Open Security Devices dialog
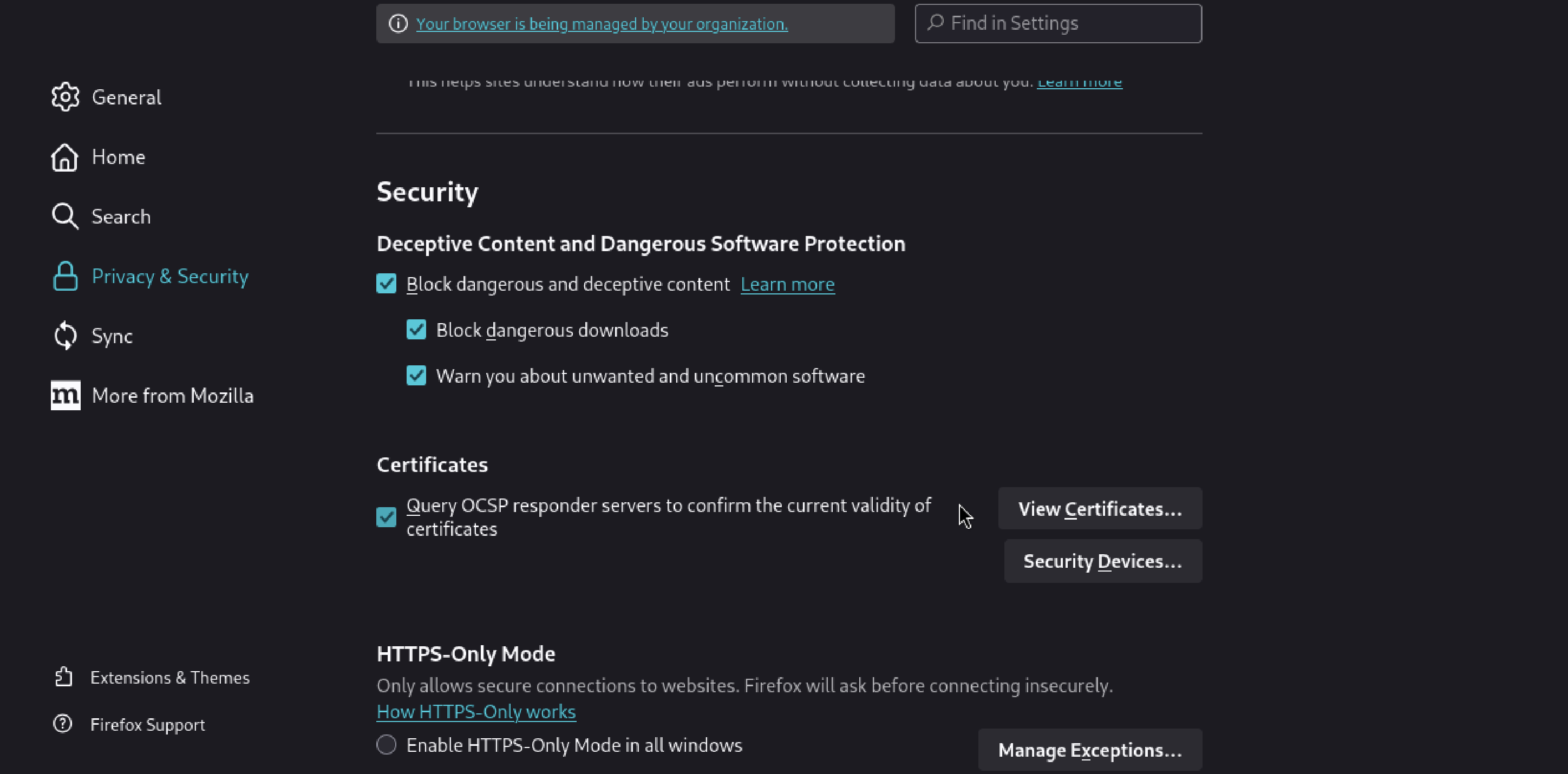Viewport: 1568px width, 774px height. tap(1102, 561)
